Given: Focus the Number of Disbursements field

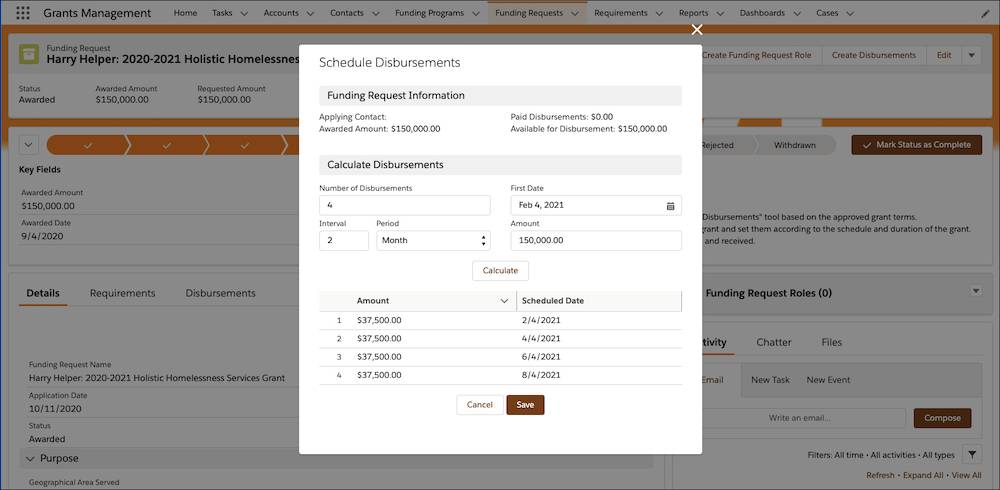Looking at the screenshot, I should [404, 205].
